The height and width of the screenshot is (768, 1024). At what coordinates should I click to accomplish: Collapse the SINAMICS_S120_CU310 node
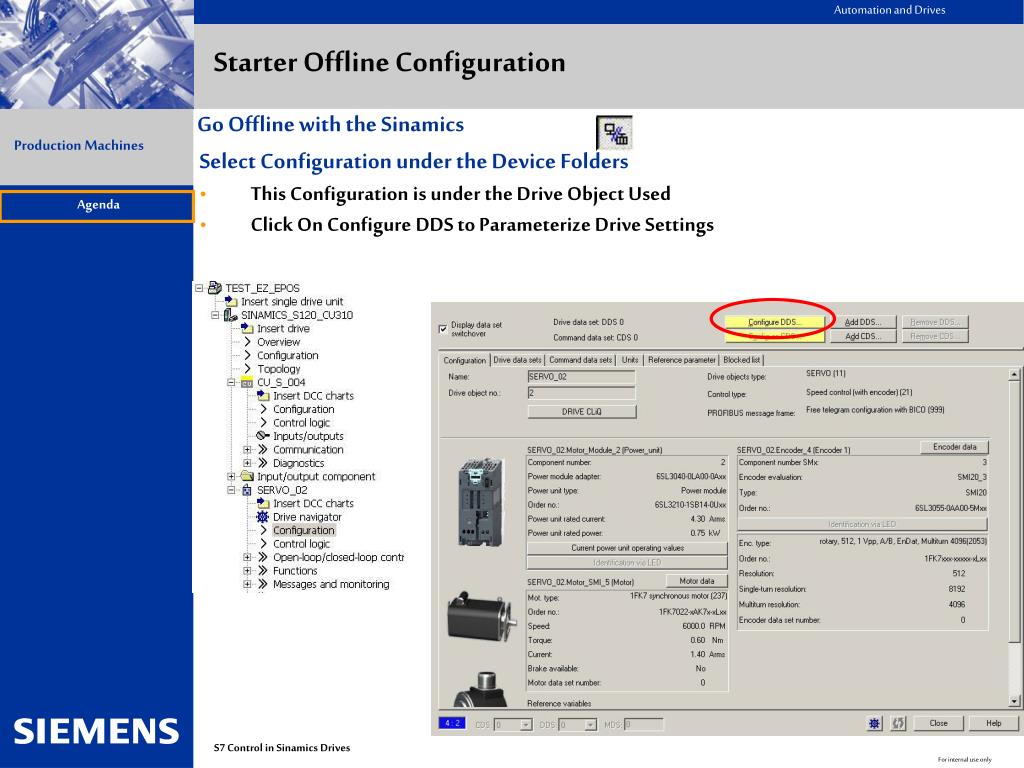point(215,315)
